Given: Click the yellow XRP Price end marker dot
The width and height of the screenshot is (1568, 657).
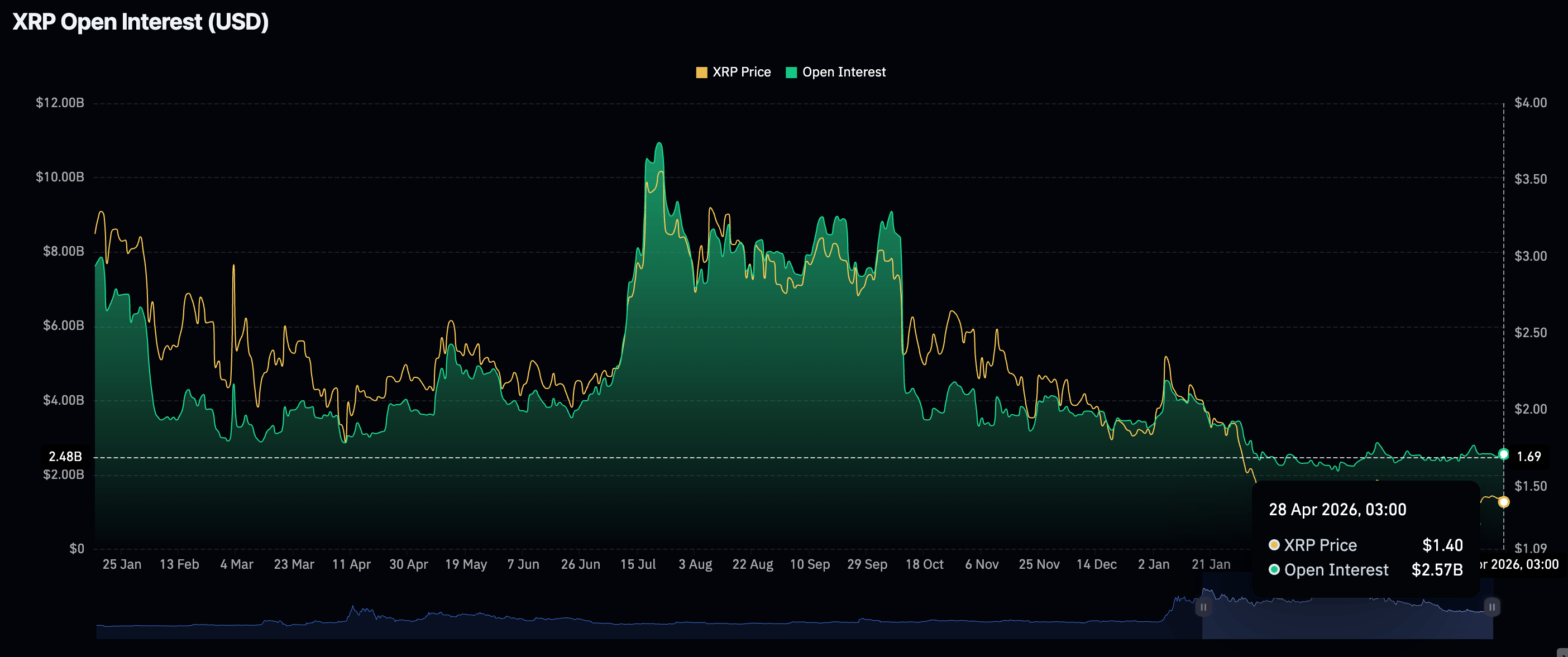Looking at the screenshot, I should [x=1503, y=502].
